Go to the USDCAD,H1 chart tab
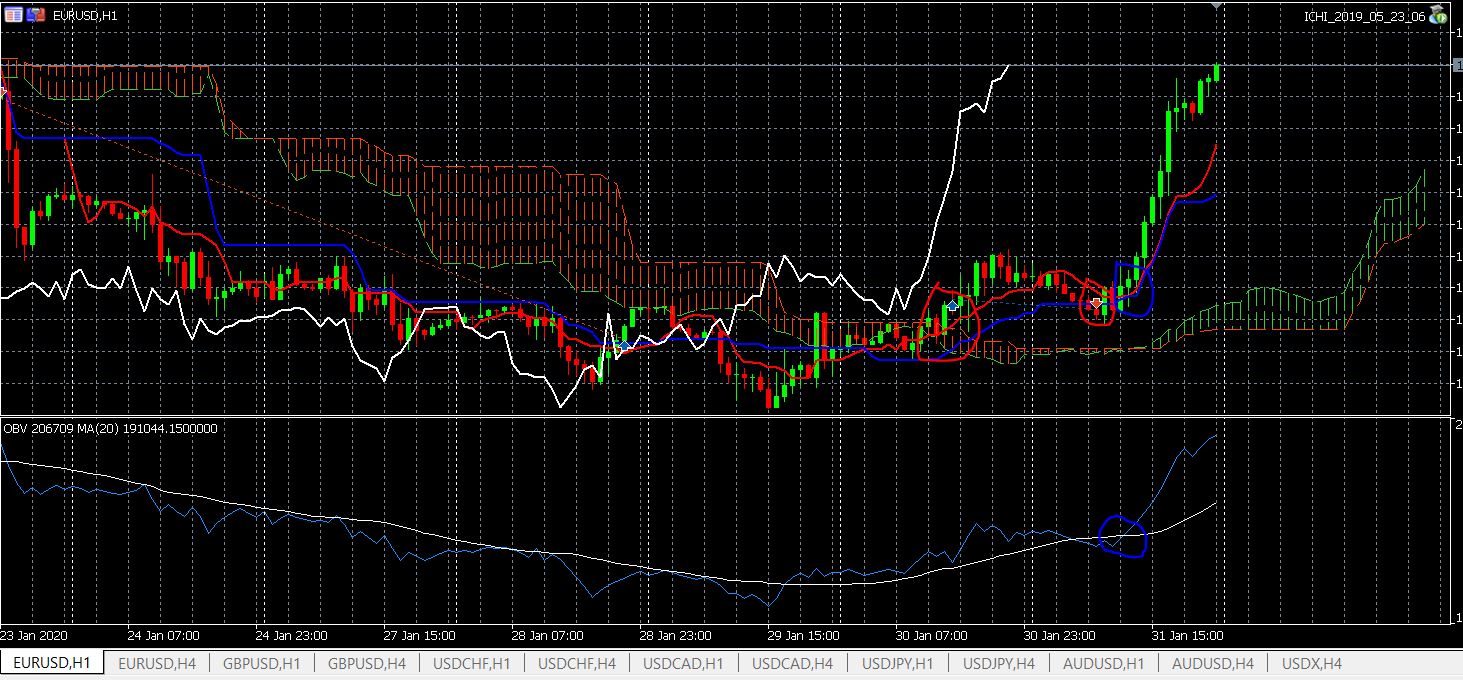Viewport: 1463px width, 680px height. coord(683,663)
